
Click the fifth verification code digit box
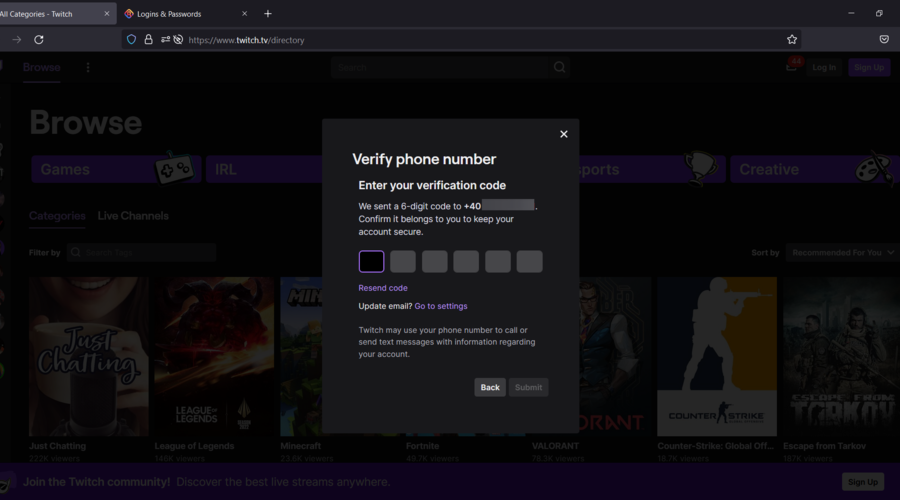498,261
